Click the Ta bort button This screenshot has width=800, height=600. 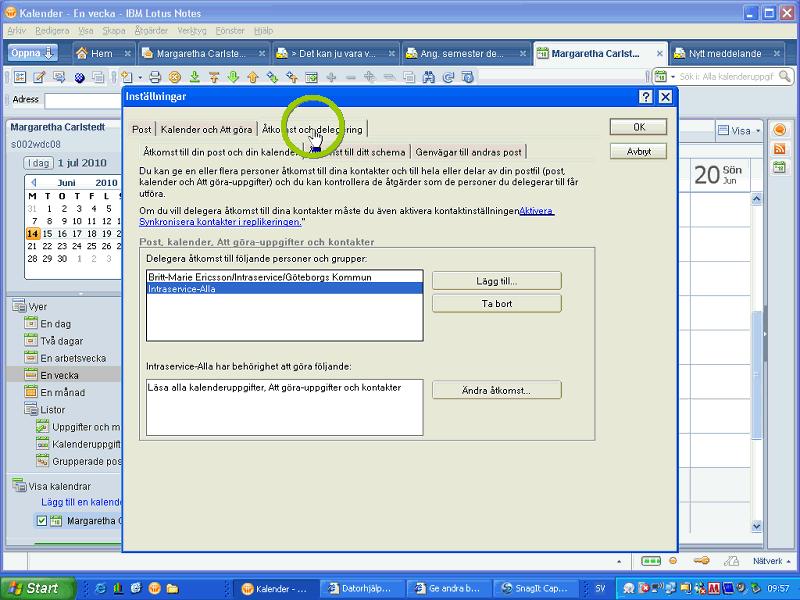[x=496, y=304]
